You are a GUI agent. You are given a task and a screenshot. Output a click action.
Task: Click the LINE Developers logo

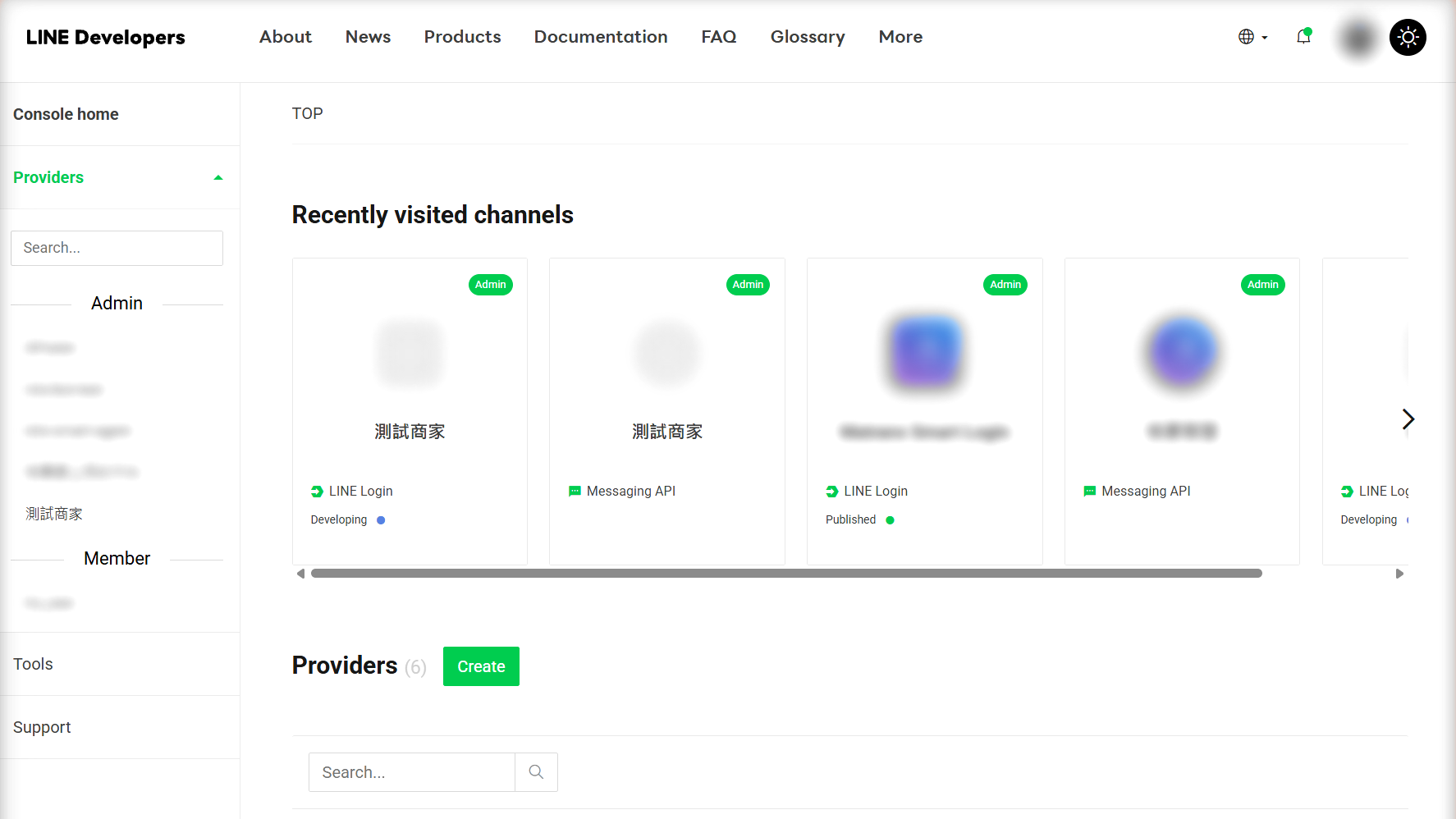pyautogui.click(x=106, y=37)
